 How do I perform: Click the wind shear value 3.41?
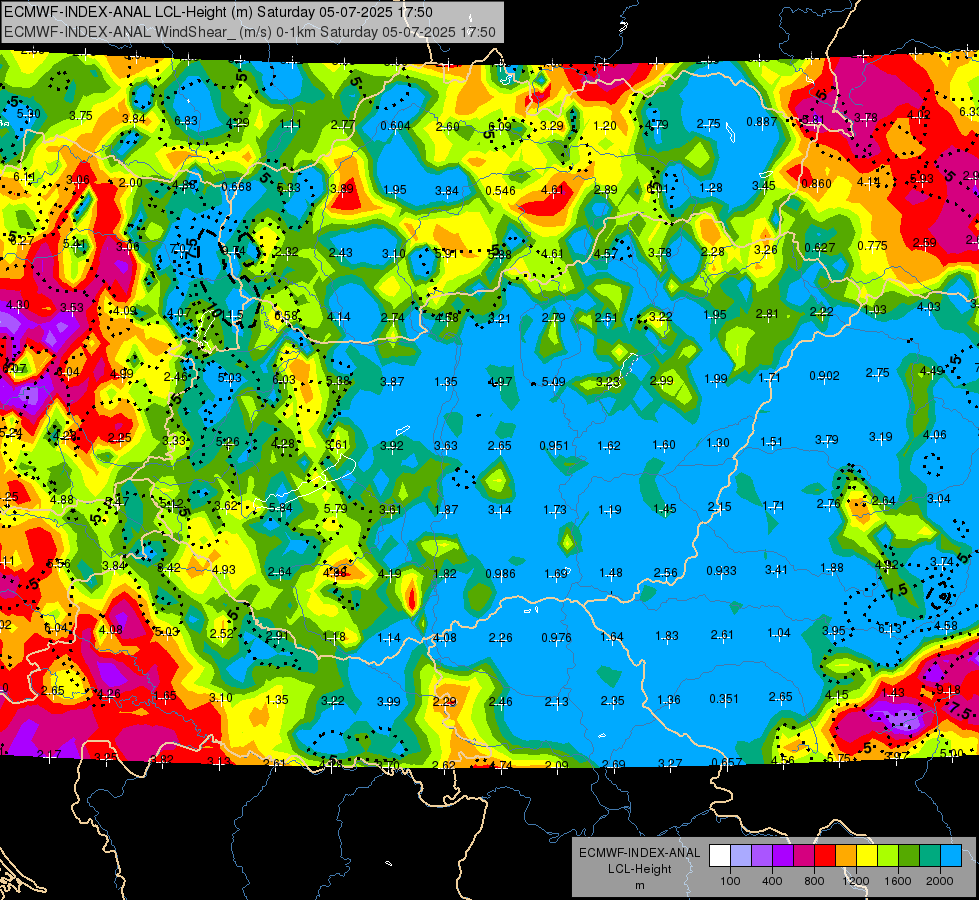(x=776, y=569)
